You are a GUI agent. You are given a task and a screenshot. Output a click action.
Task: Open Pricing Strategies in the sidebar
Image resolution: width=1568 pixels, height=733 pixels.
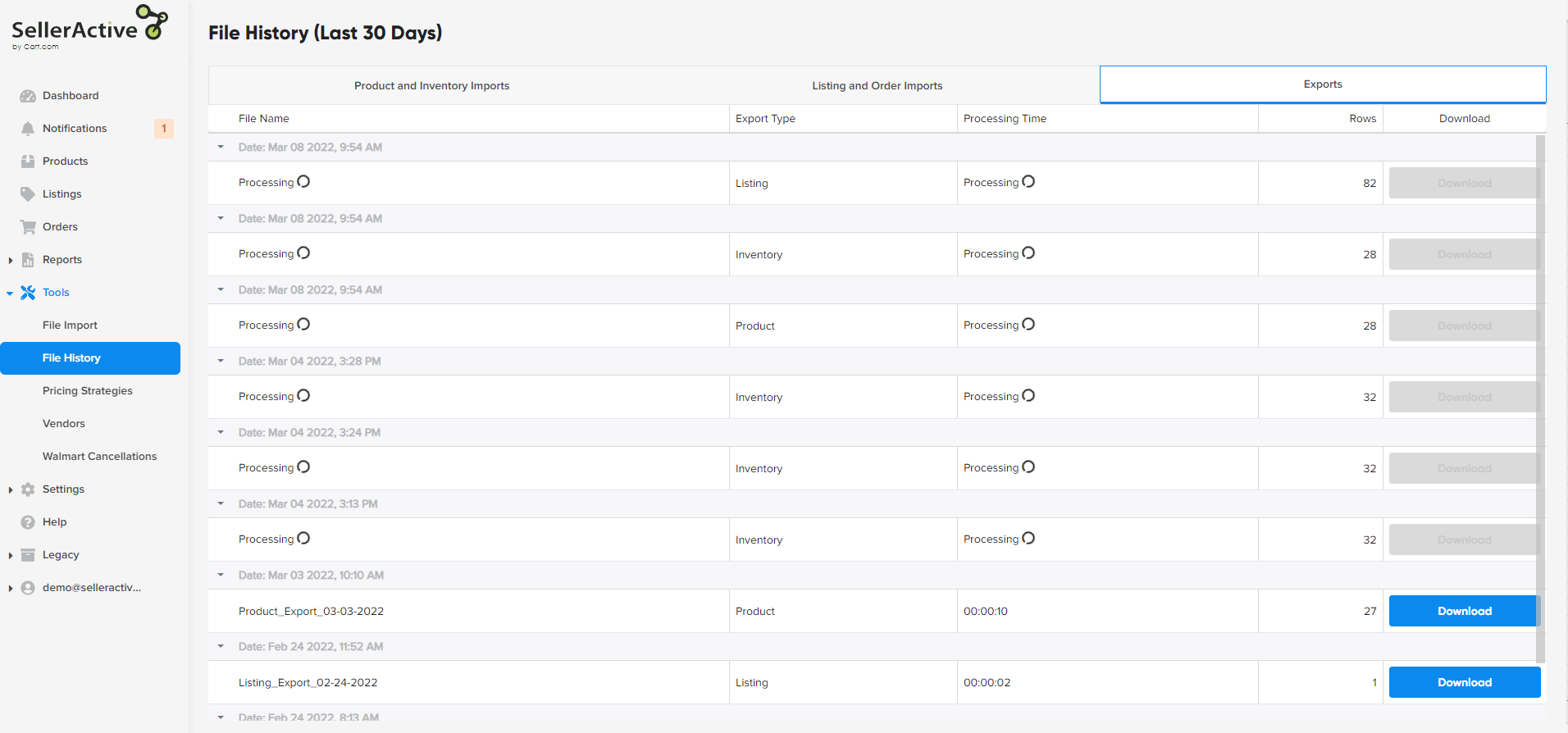(88, 391)
